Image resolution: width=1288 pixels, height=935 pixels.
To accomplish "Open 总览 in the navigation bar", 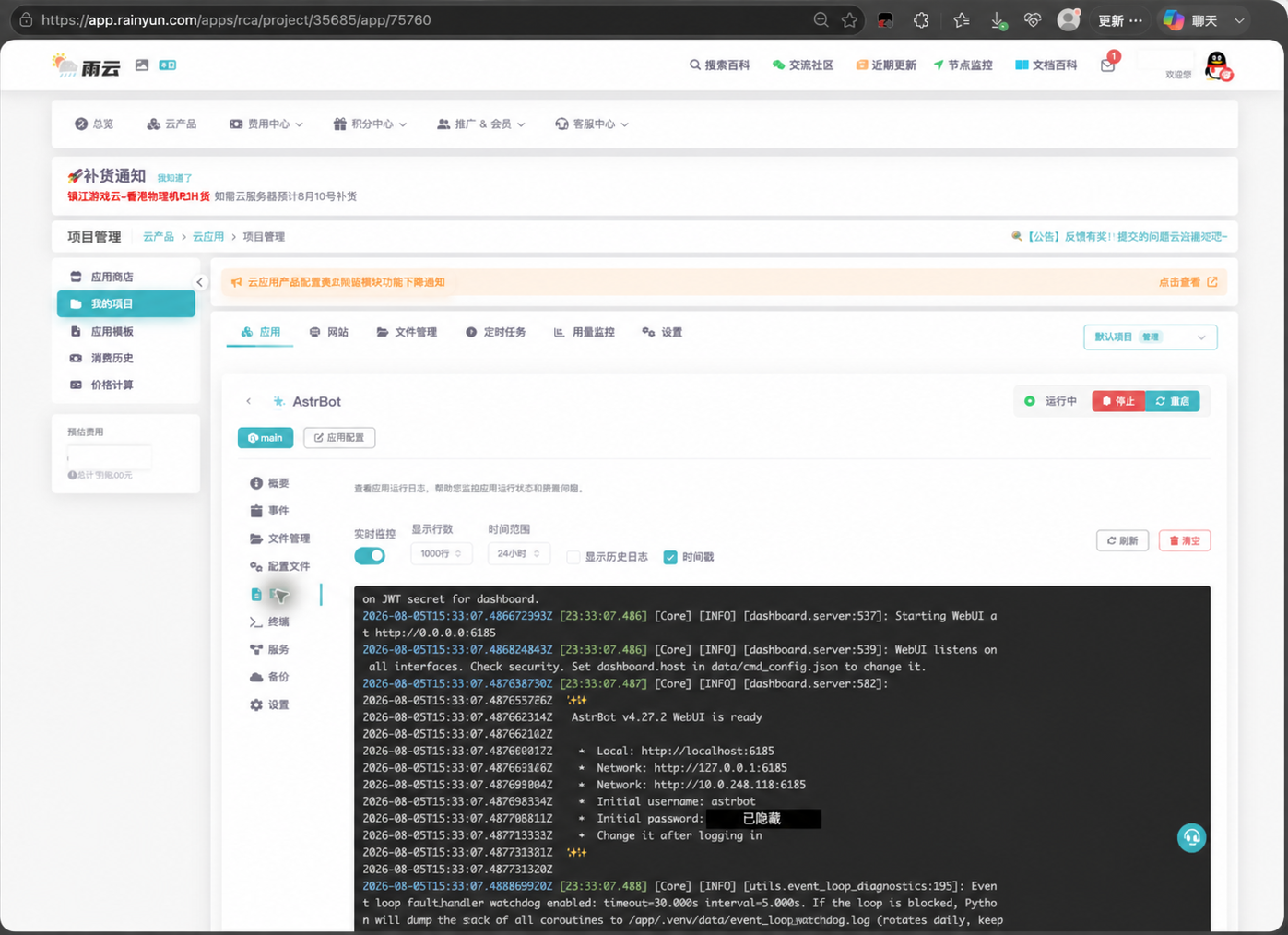I will point(94,124).
